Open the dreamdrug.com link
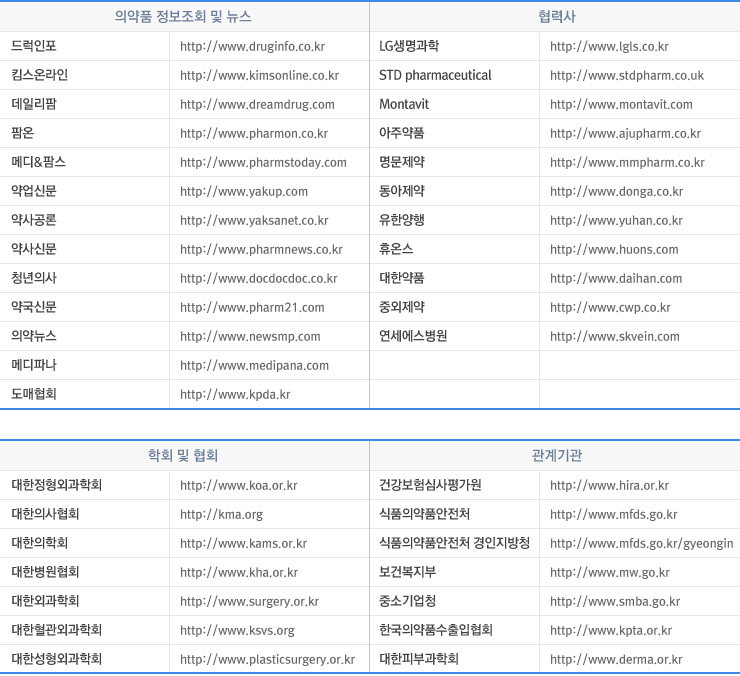 tap(257, 105)
